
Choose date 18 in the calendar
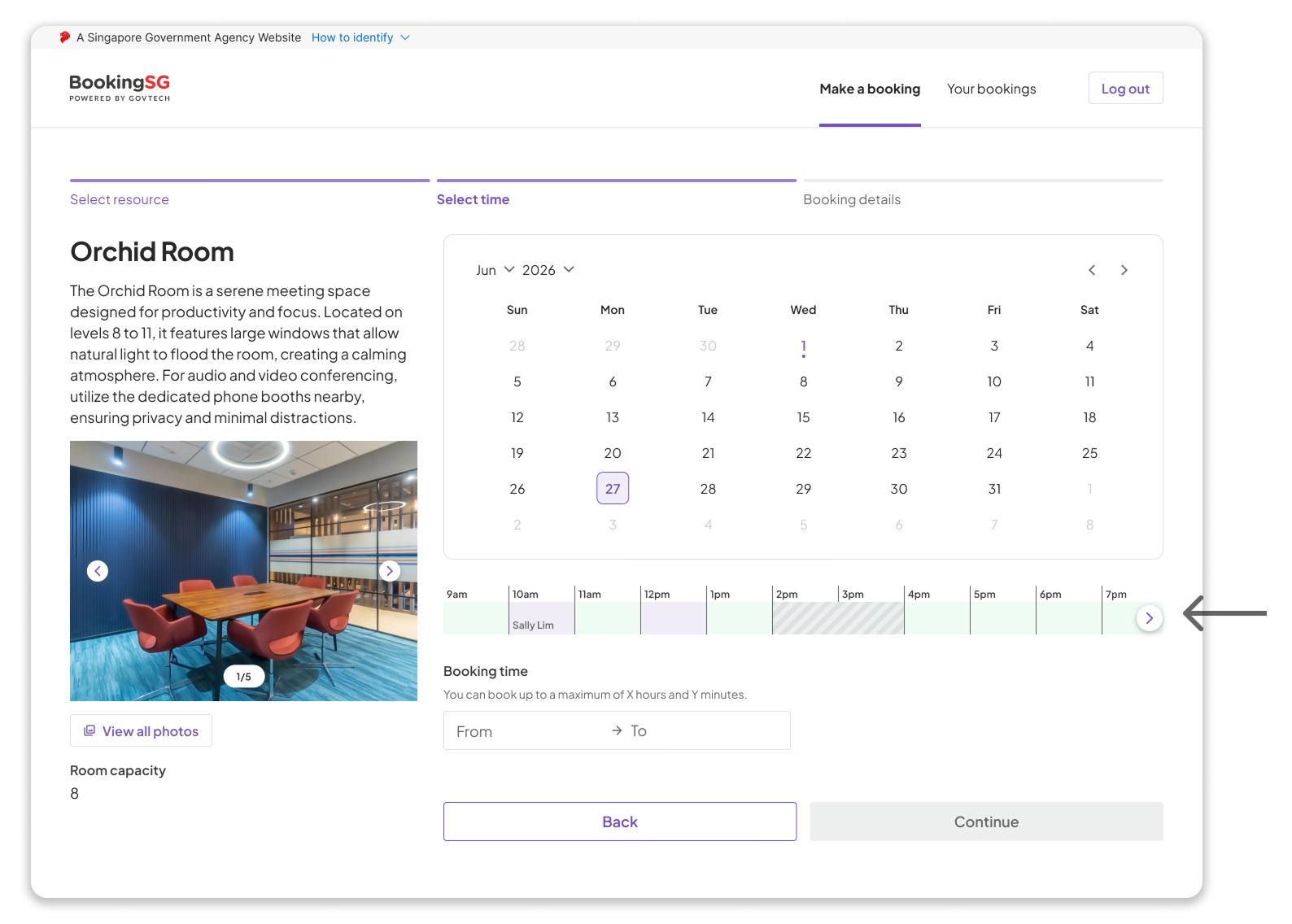click(x=1089, y=417)
